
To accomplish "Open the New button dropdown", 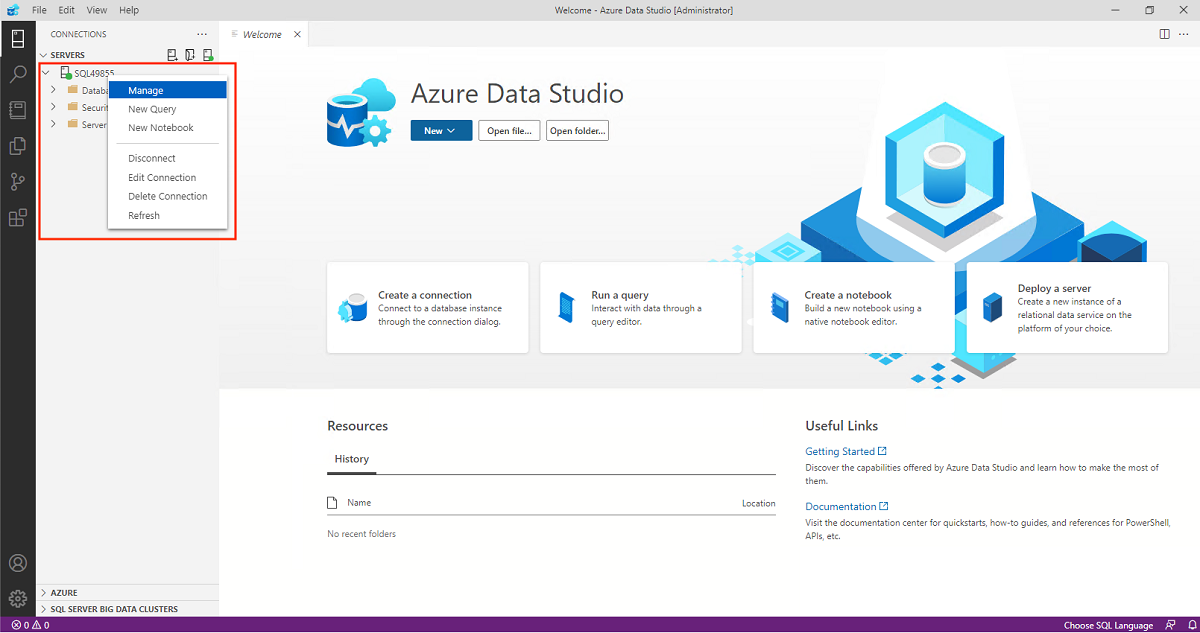I will [x=441, y=130].
